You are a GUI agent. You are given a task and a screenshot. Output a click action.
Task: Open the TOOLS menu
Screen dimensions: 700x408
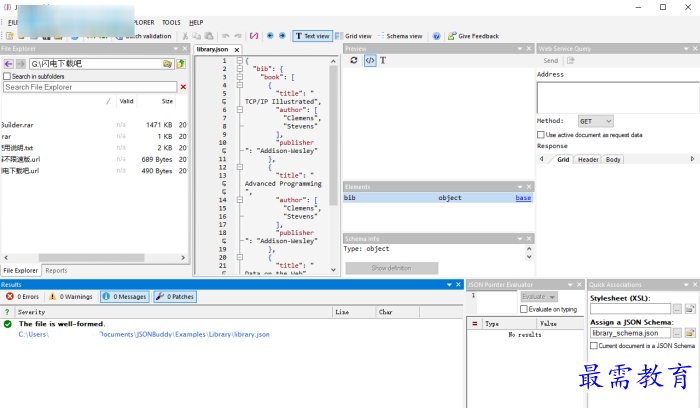171,22
